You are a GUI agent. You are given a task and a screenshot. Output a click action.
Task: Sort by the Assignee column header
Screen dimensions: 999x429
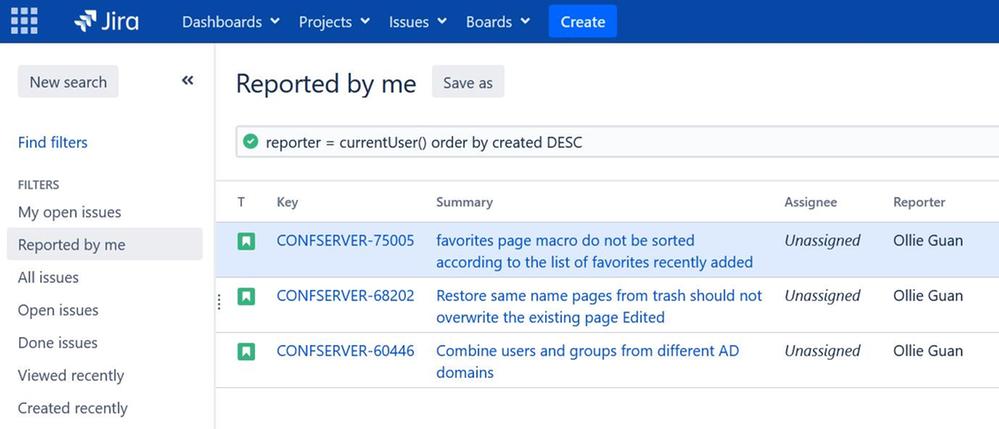pos(810,202)
